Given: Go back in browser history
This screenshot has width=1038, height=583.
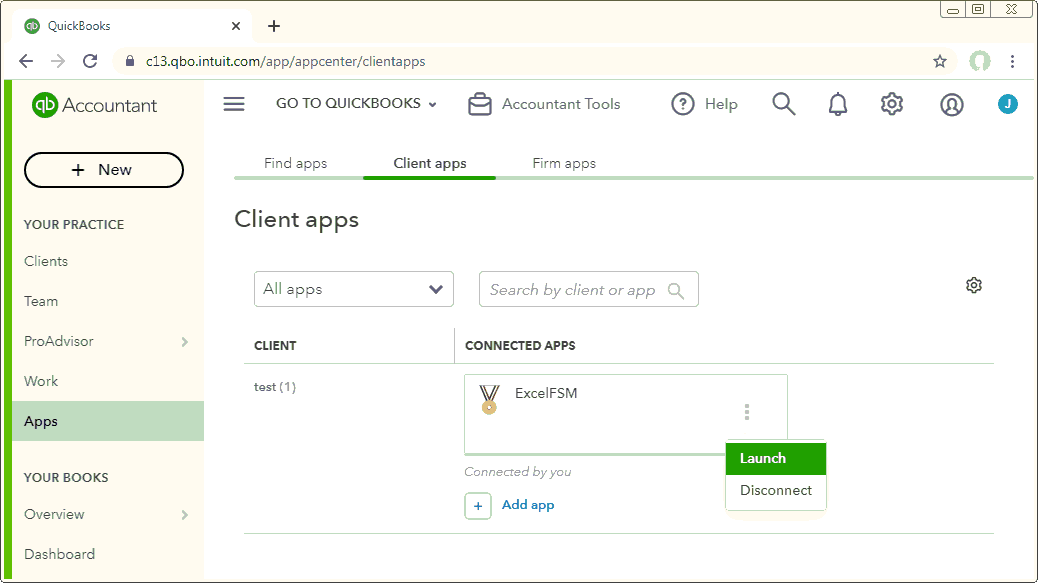Looking at the screenshot, I should click(26, 62).
